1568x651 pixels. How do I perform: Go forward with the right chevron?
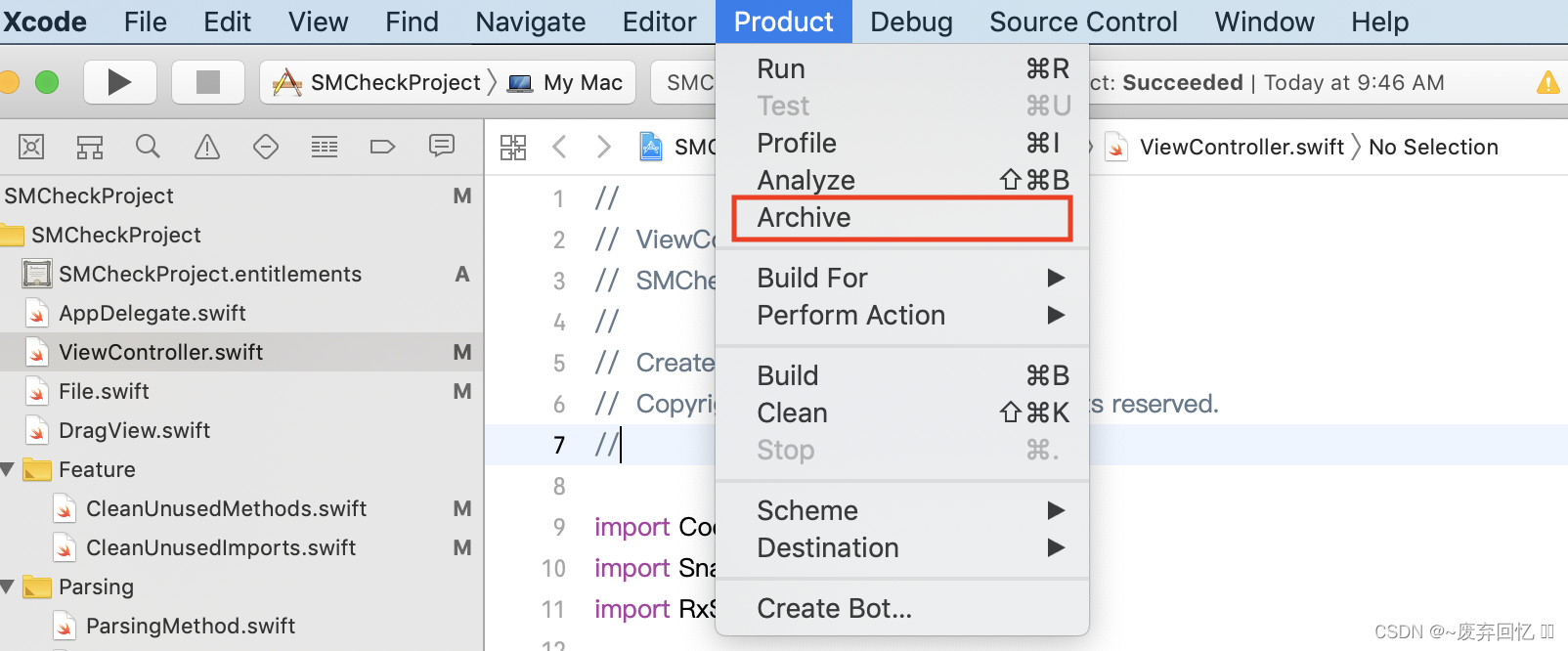[x=604, y=148]
